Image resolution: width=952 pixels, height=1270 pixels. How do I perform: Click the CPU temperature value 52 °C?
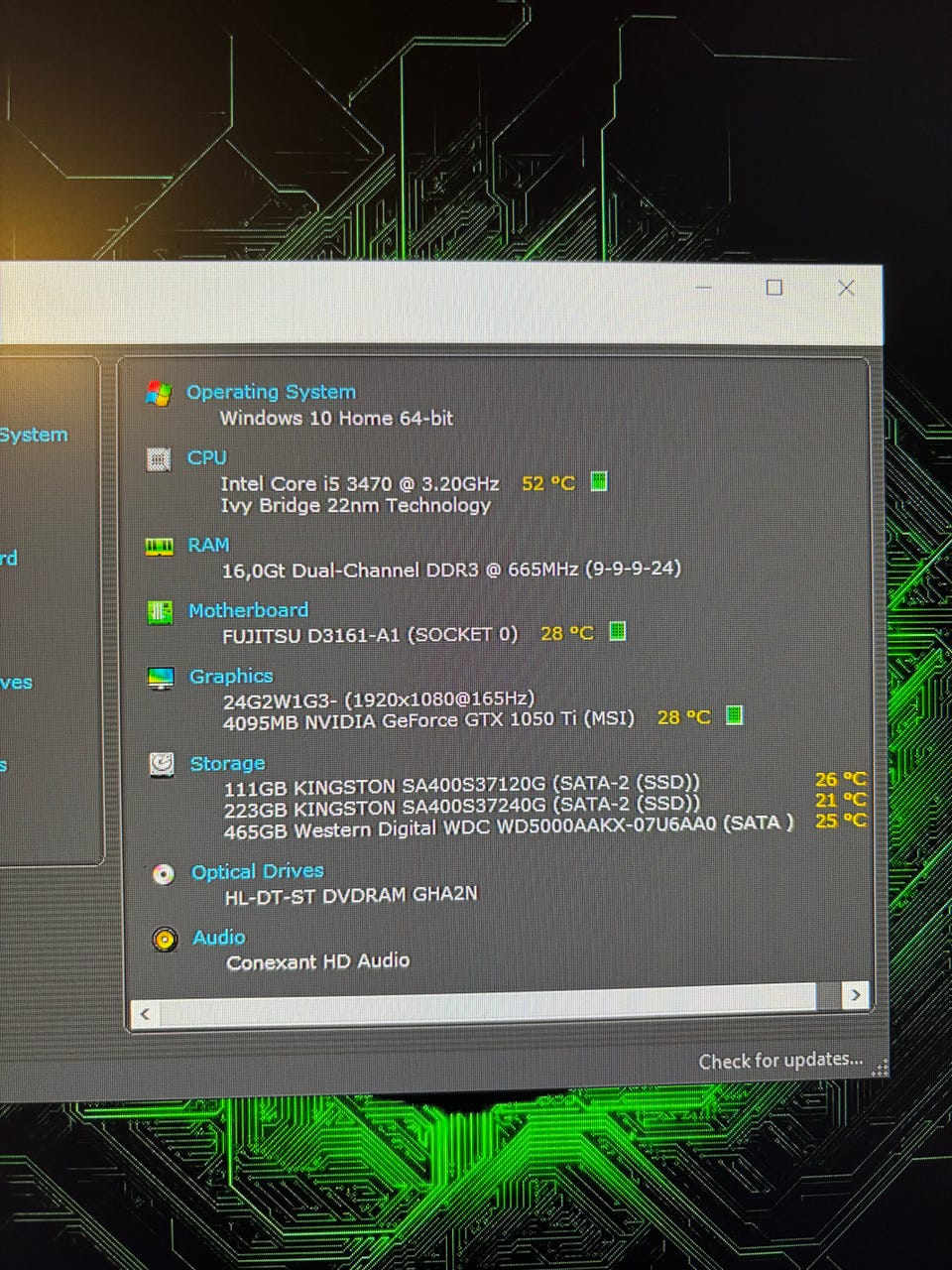pos(548,483)
